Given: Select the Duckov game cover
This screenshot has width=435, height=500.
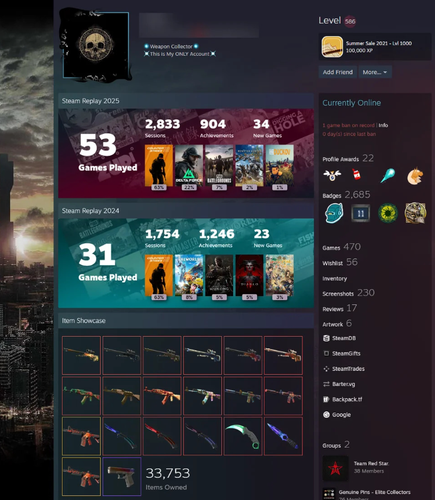Looking at the screenshot, I should [280, 166].
